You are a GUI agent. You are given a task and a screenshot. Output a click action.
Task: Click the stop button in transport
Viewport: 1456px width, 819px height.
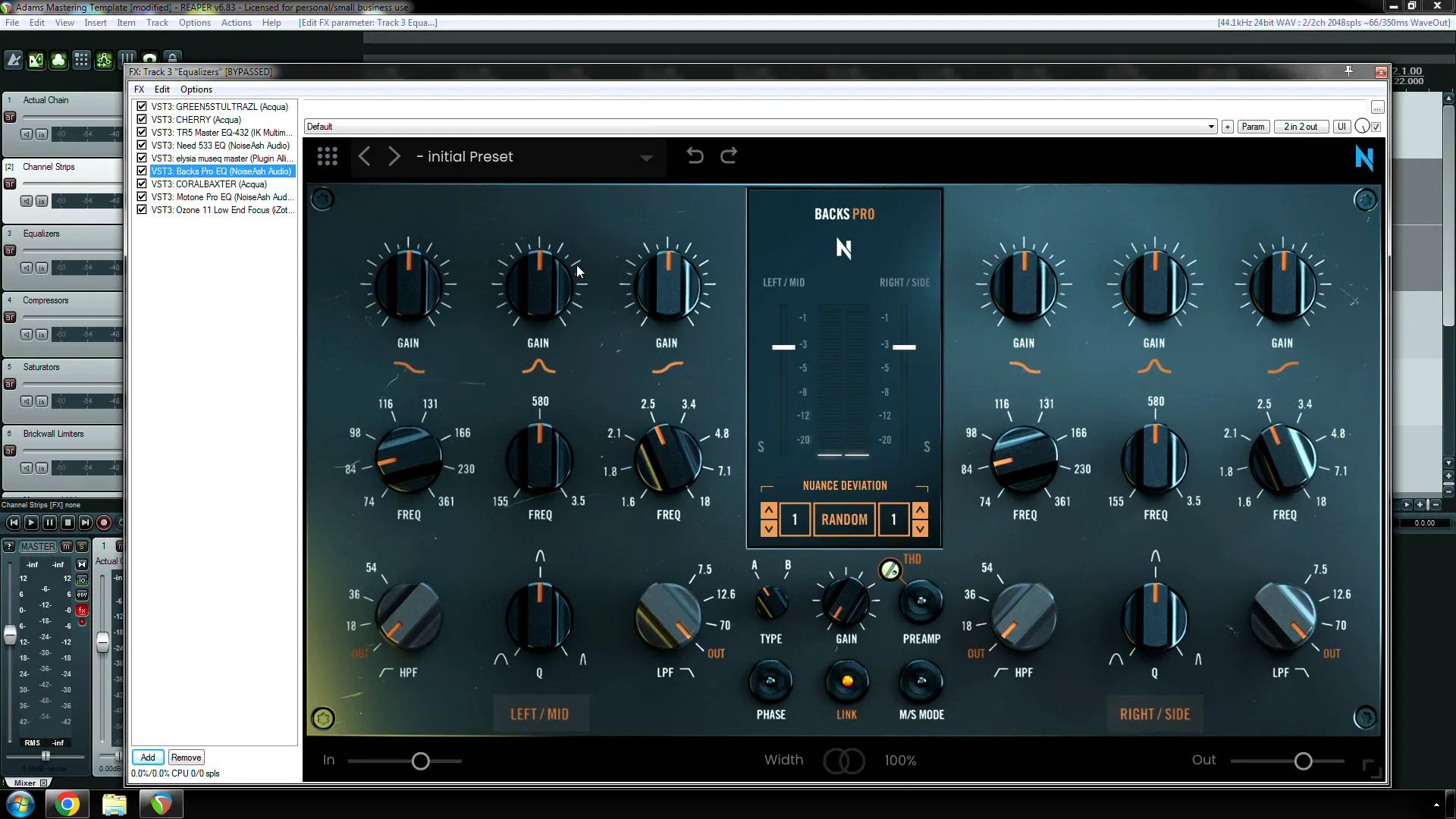[x=67, y=522]
